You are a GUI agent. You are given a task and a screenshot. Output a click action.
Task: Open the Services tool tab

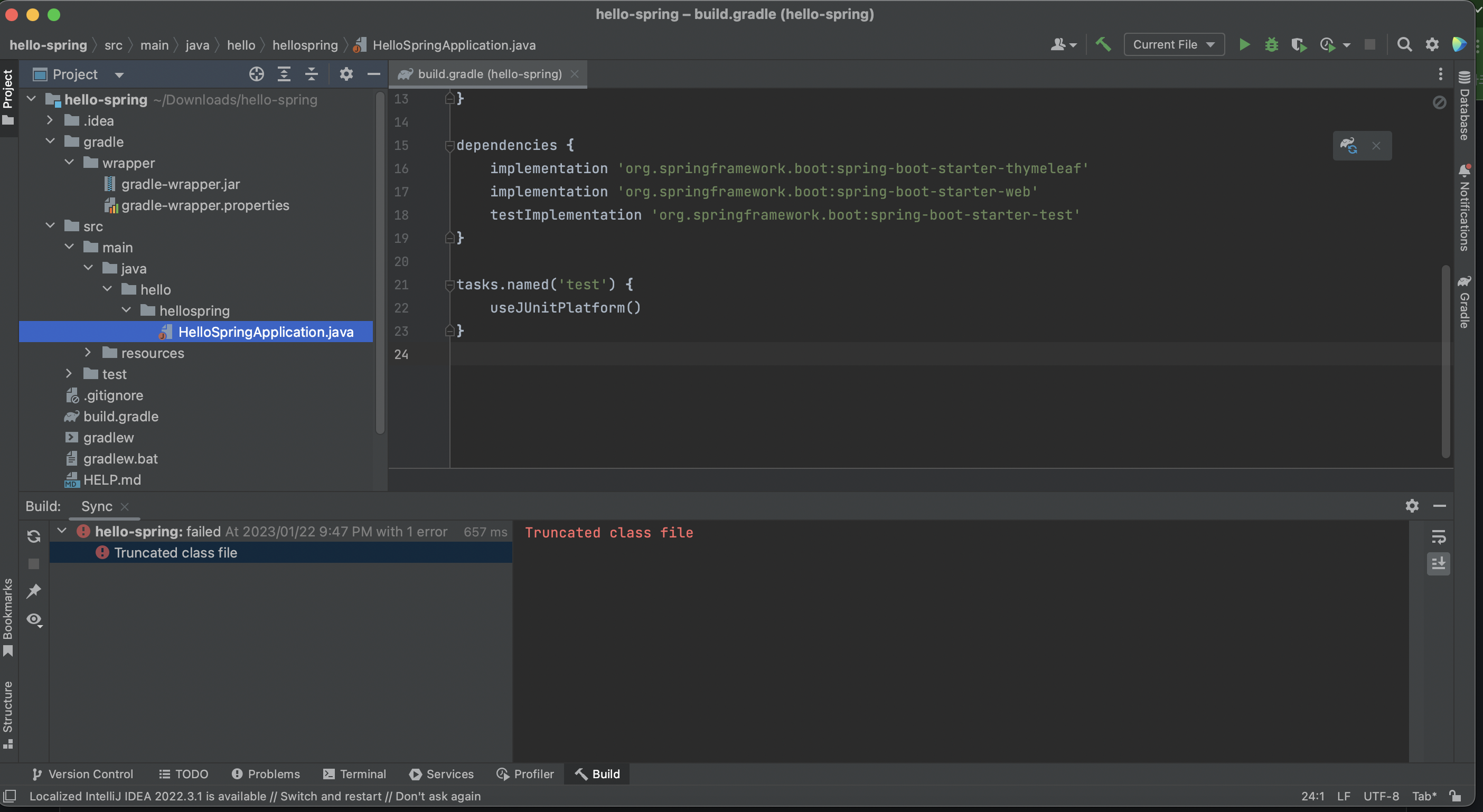click(442, 774)
